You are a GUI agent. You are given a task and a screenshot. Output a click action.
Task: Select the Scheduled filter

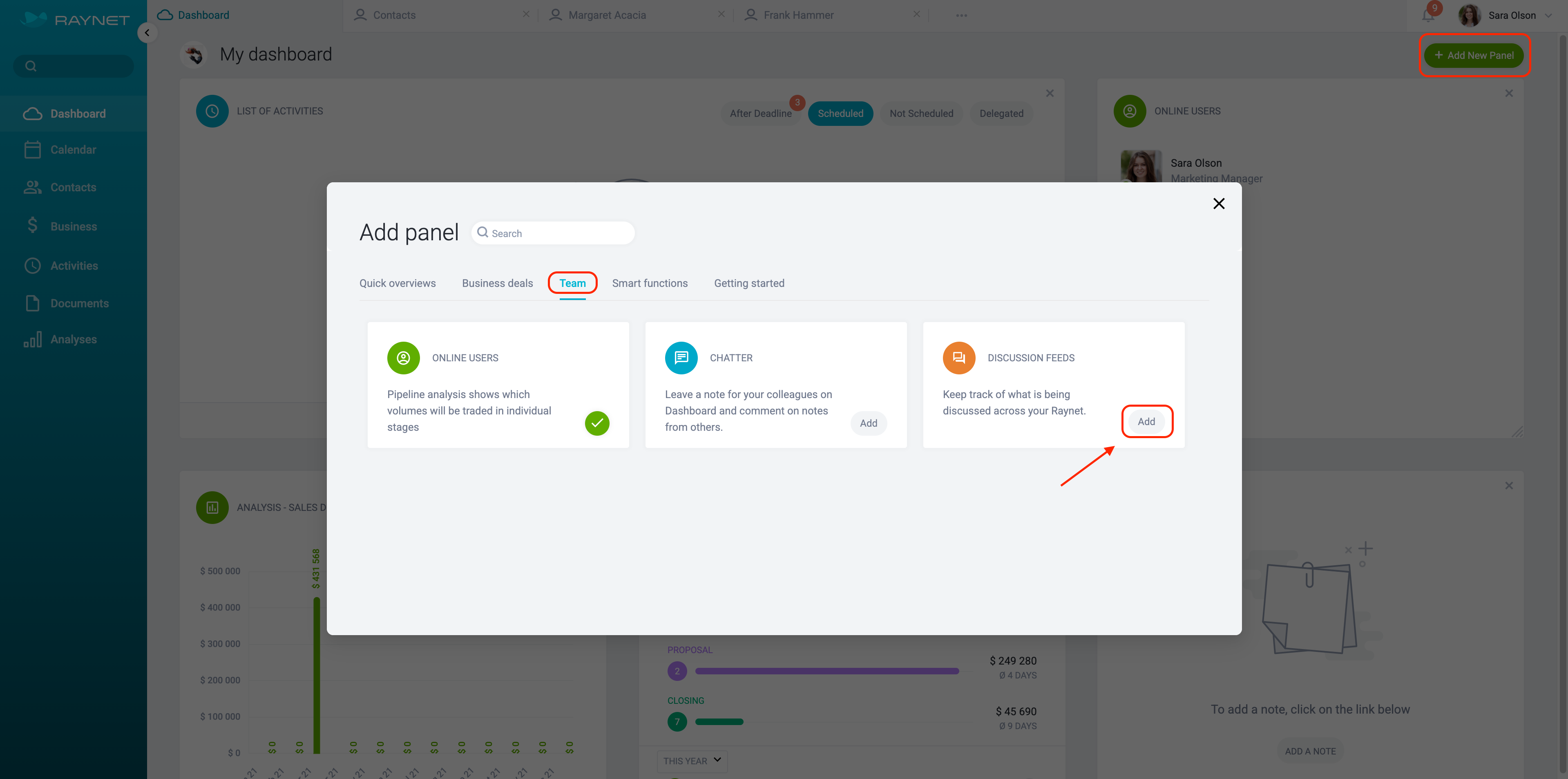pyautogui.click(x=841, y=114)
